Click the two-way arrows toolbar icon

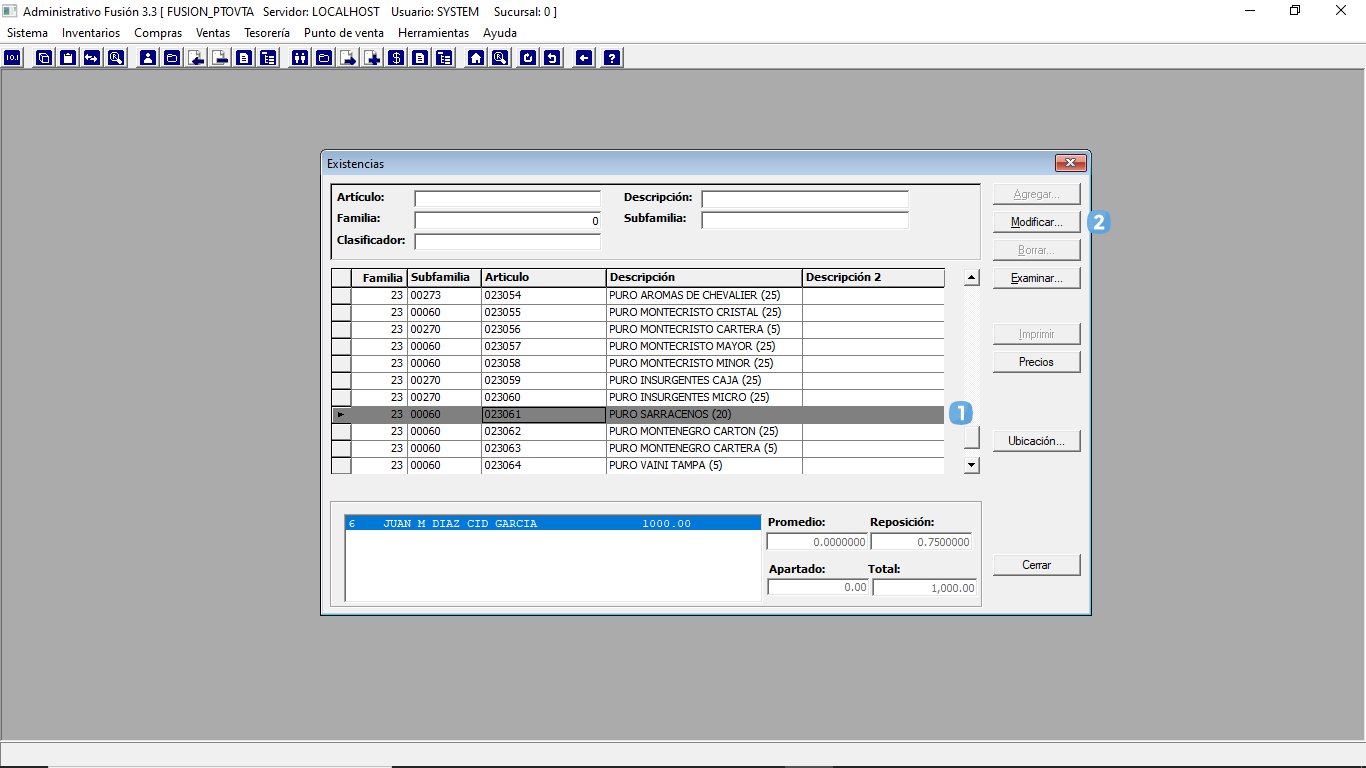[x=91, y=58]
